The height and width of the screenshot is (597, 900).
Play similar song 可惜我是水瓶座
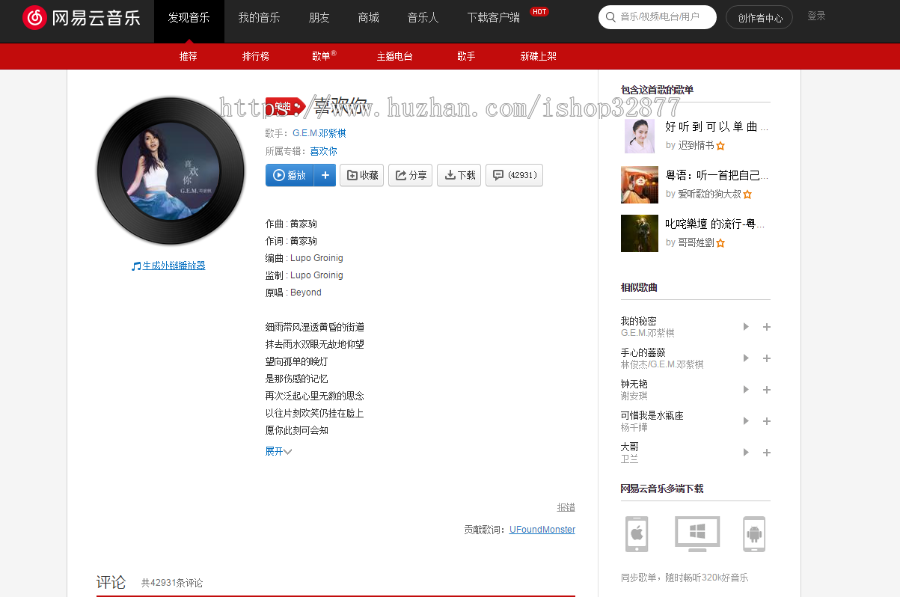pos(746,421)
